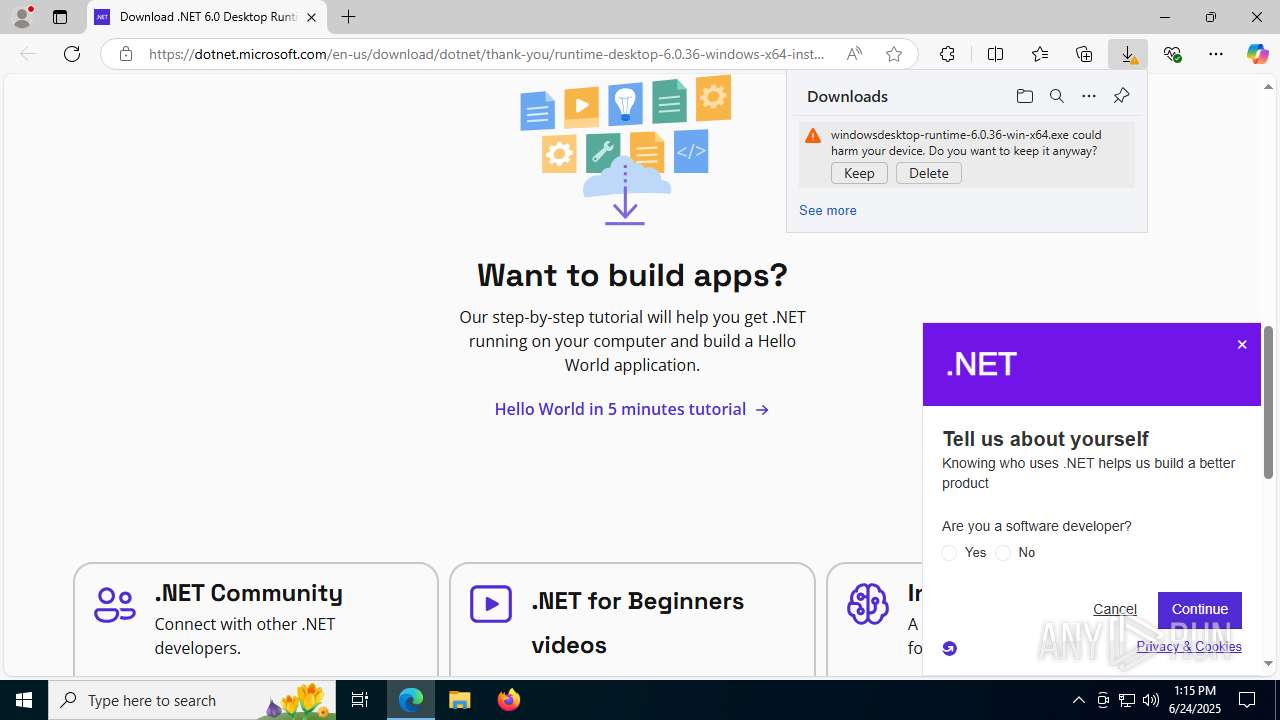Open more options in Downloads panel

(x=1089, y=96)
